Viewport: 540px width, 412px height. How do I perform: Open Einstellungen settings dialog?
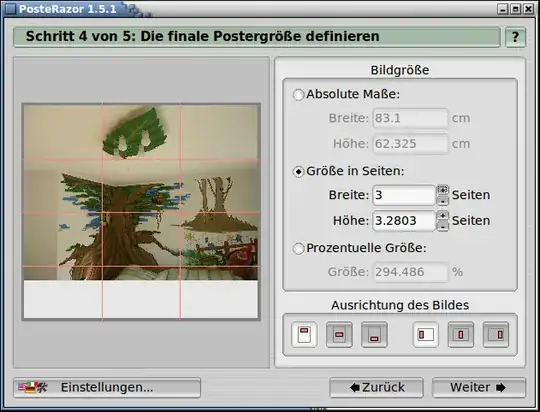click(x=107, y=388)
